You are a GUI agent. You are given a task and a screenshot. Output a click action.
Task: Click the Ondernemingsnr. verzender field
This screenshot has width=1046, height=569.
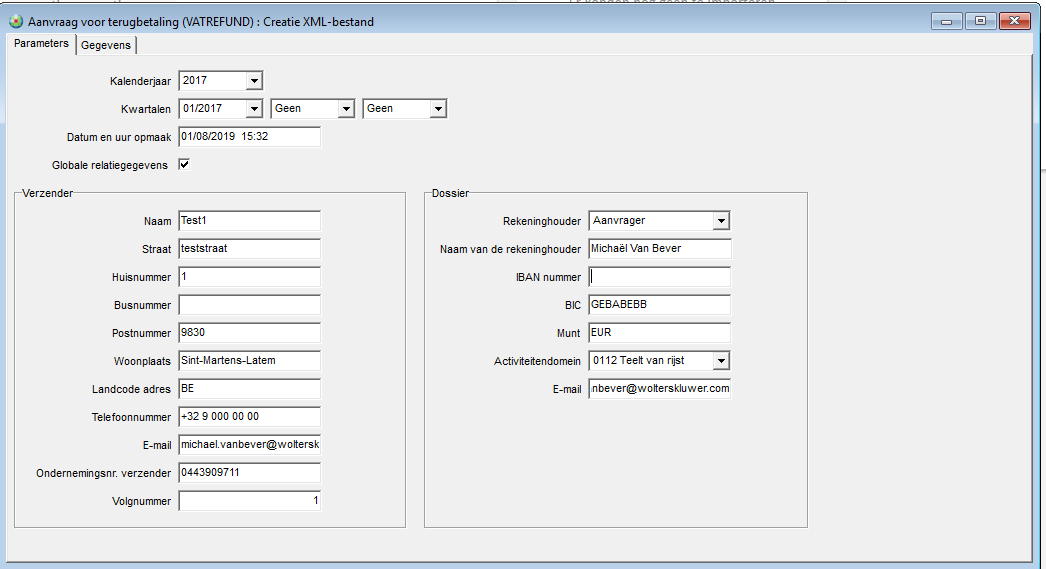pyautogui.click(x=249, y=473)
